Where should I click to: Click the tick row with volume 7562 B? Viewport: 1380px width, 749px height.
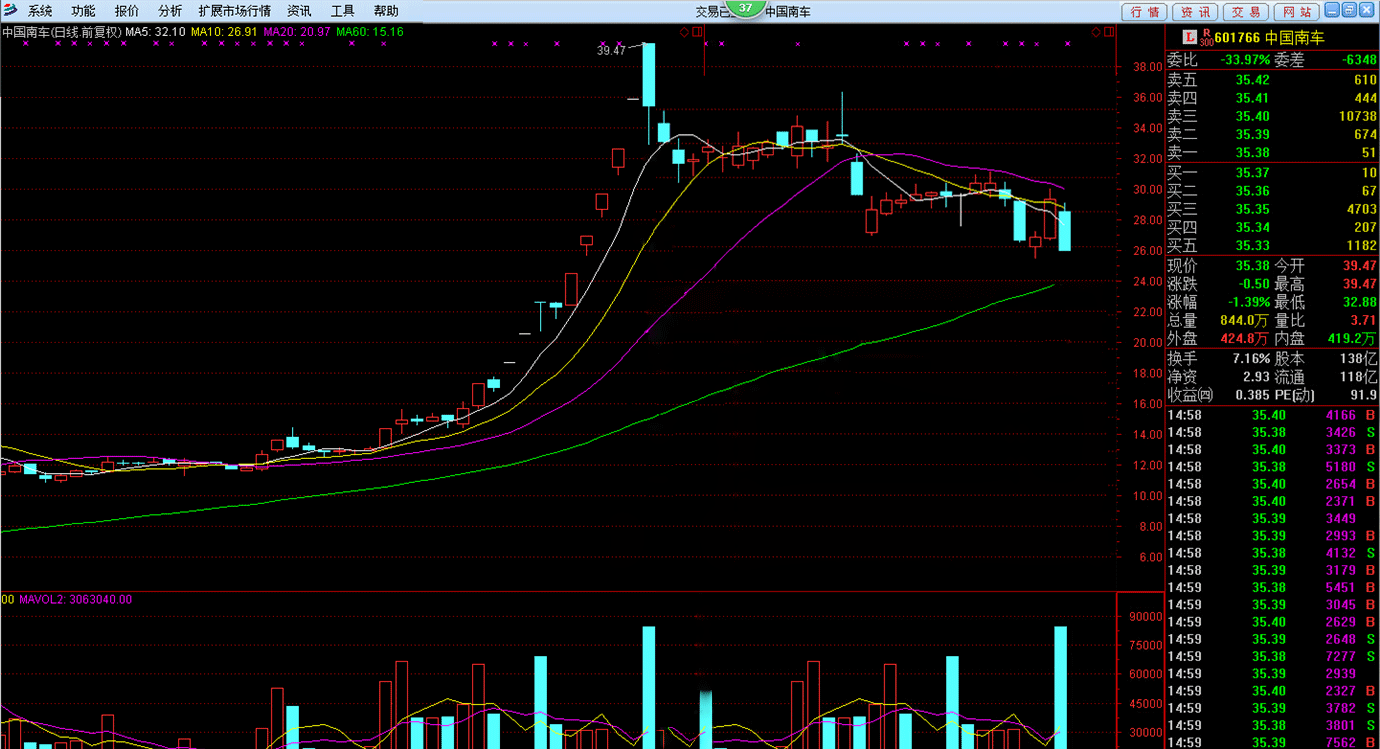(x=1272, y=743)
